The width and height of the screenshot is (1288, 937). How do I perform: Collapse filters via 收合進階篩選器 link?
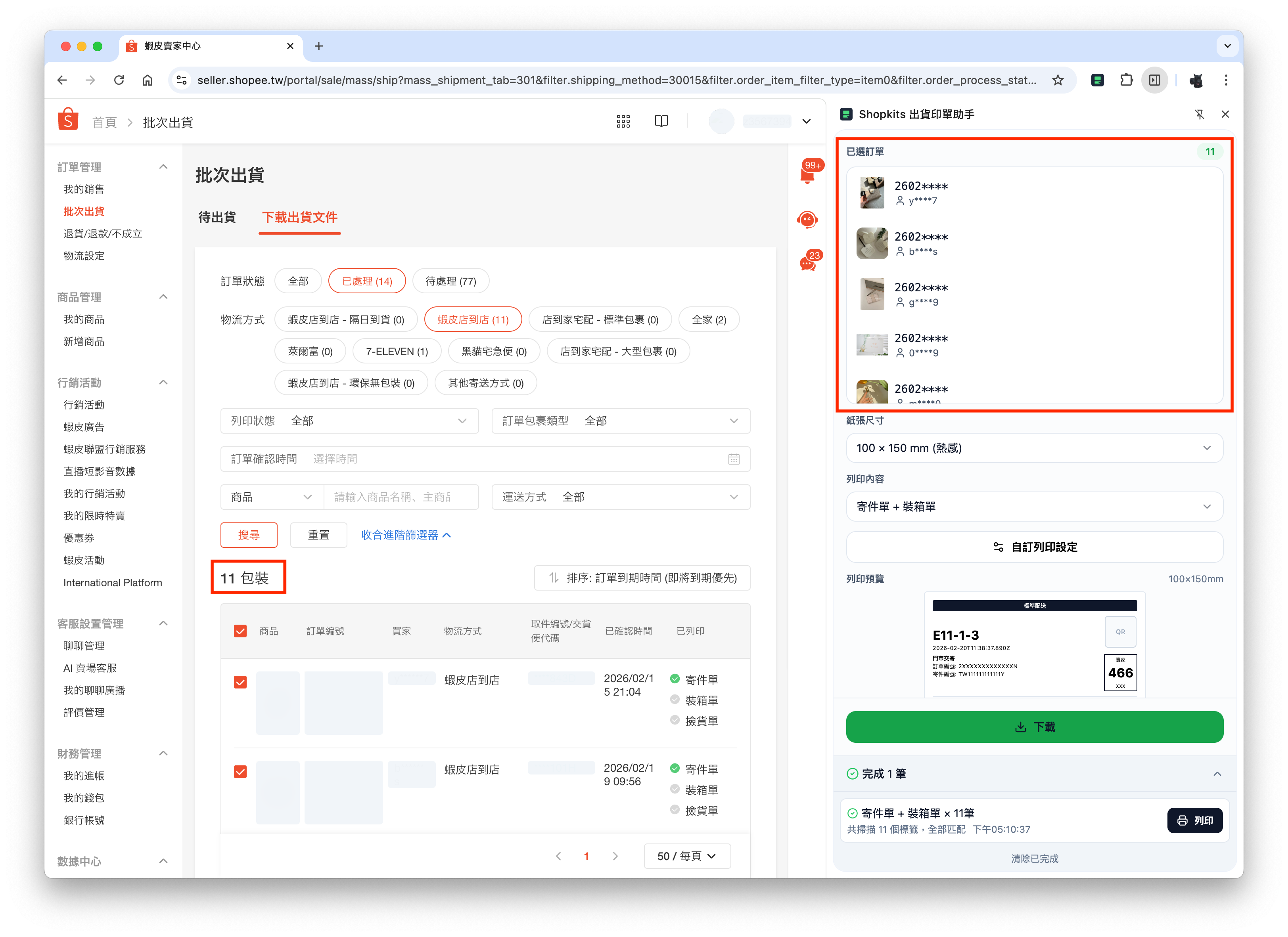coord(406,535)
